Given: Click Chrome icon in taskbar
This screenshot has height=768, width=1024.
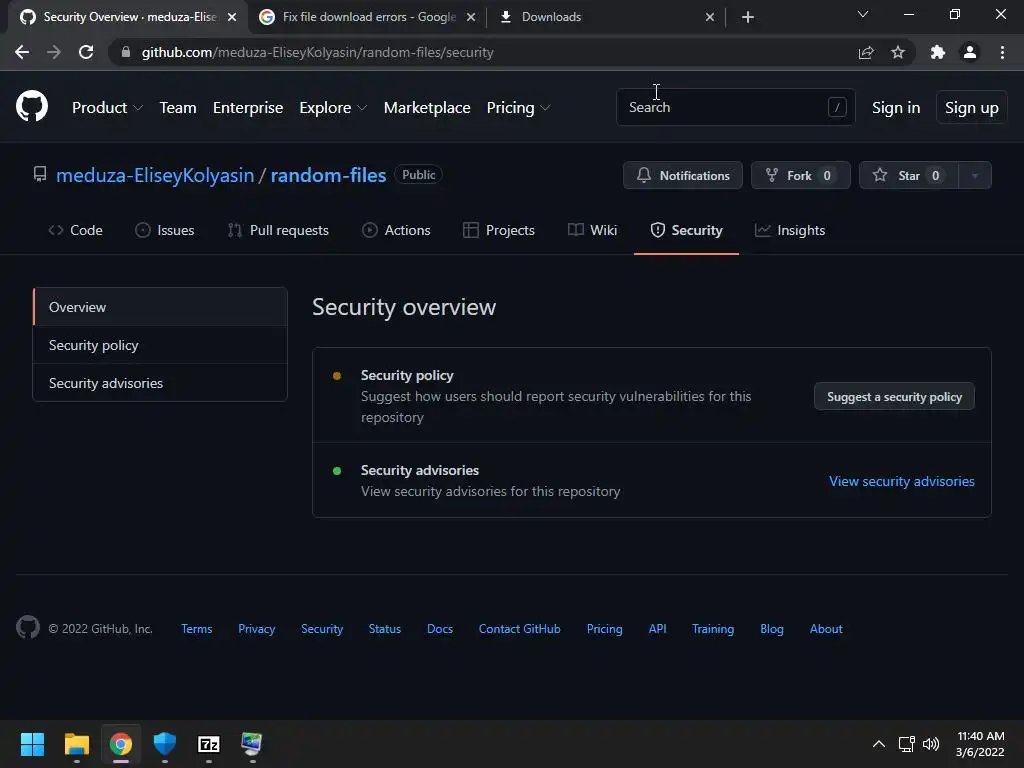Looking at the screenshot, I should [121, 744].
